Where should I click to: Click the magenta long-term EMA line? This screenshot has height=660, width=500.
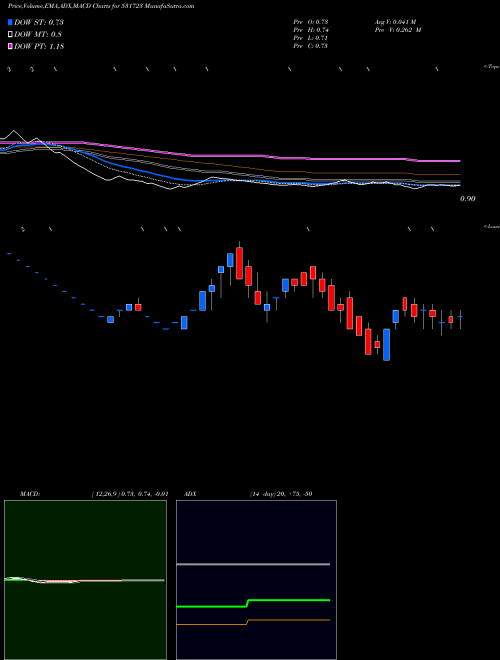click(x=230, y=156)
